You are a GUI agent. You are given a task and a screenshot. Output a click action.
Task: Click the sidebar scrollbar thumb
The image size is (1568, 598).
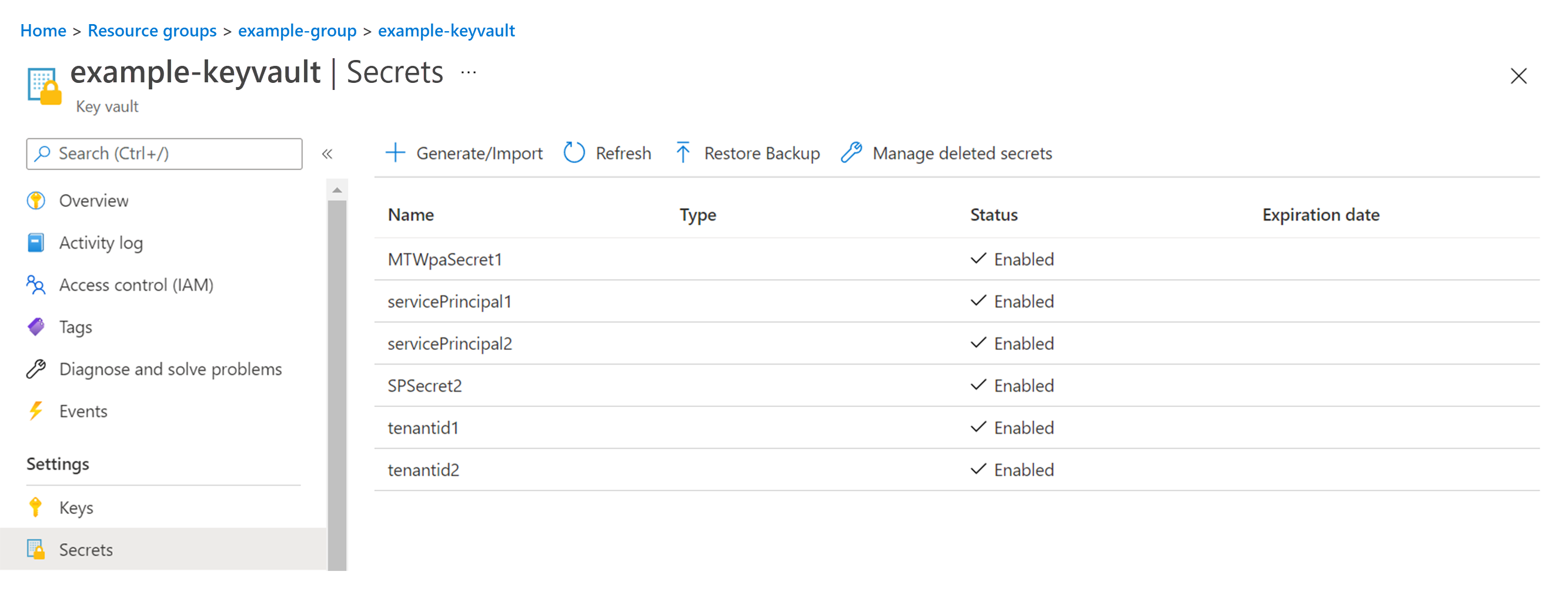[337, 385]
